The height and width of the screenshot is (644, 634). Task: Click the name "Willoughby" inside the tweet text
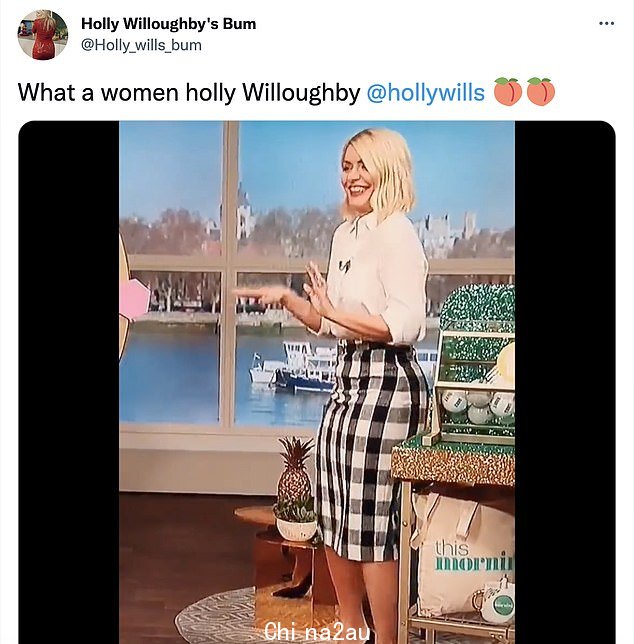(x=301, y=92)
